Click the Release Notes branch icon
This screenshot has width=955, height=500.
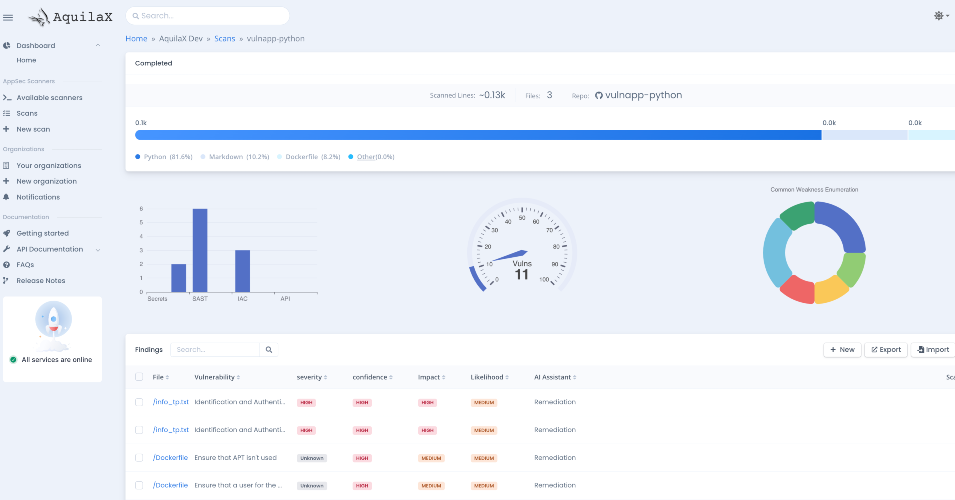tap(6, 281)
